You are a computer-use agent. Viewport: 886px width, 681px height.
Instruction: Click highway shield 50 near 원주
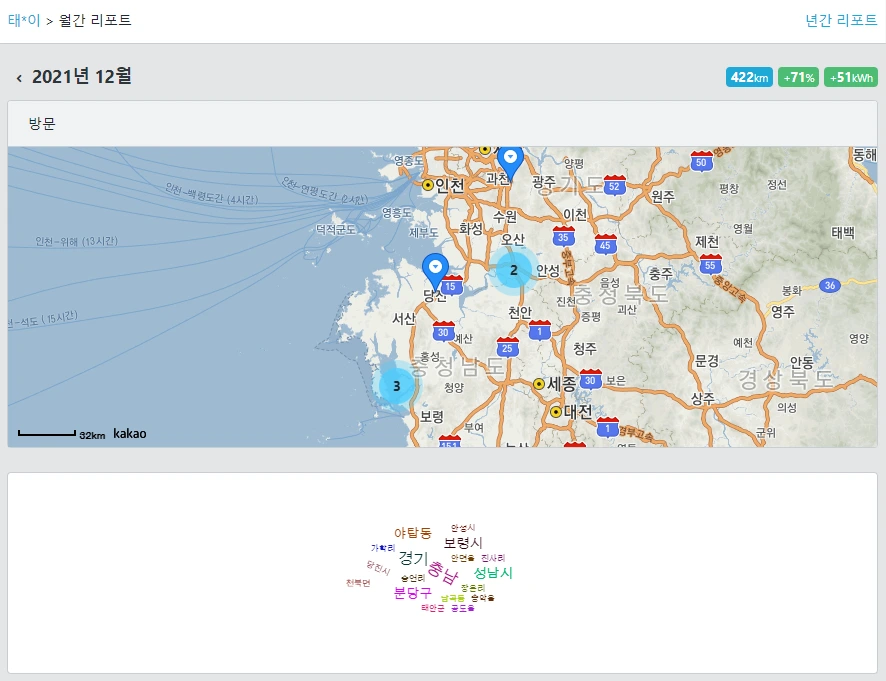pyautogui.click(x=701, y=161)
